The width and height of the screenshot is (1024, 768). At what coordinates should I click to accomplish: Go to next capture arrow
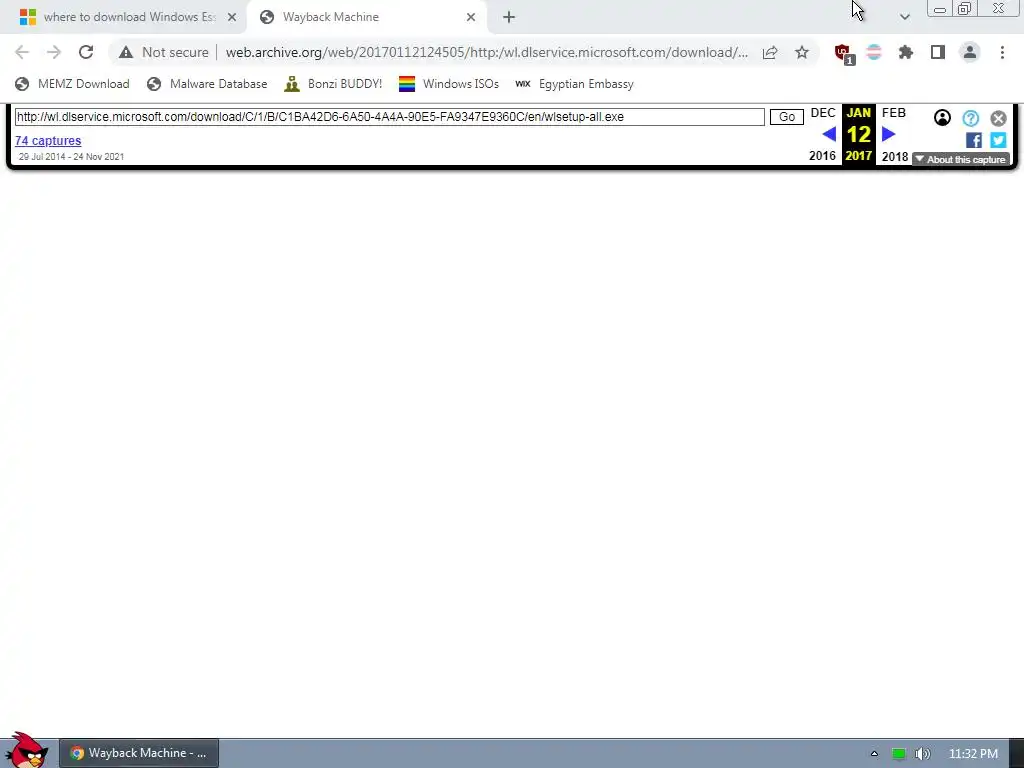pyautogui.click(x=888, y=134)
